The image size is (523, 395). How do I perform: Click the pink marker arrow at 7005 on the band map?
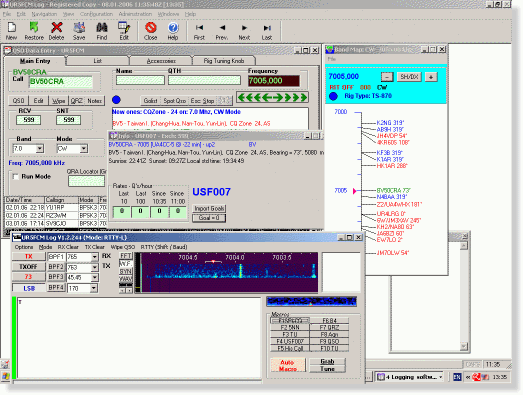point(355,191)
